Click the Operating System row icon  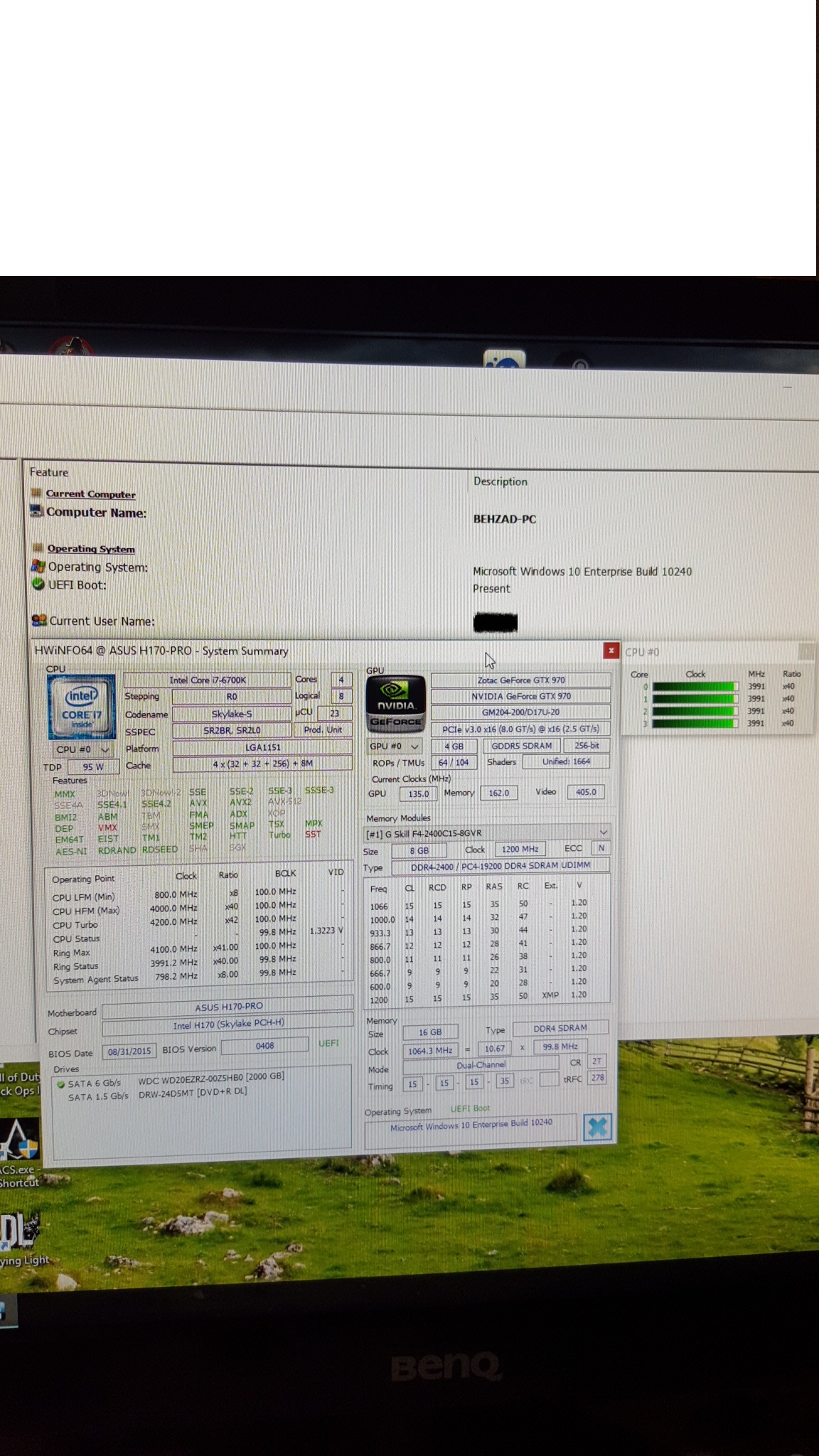tap(38, 567)
